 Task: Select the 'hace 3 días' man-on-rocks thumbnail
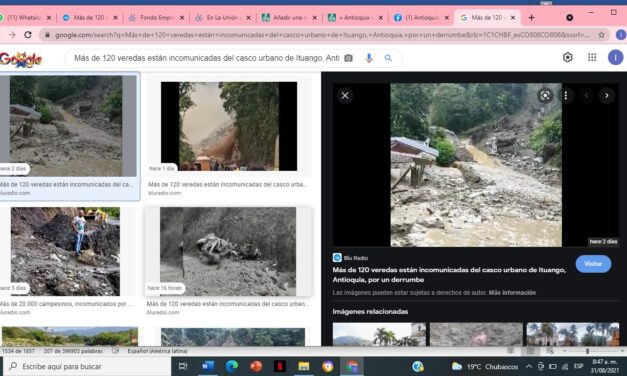65,251
